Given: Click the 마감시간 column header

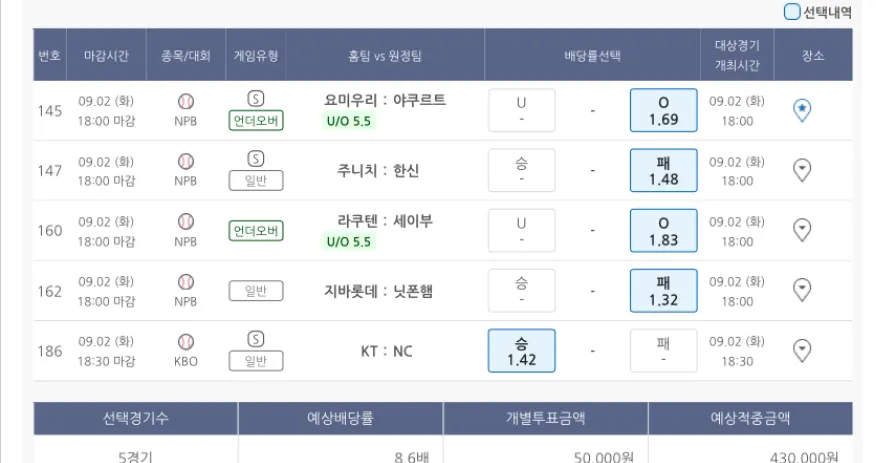Looking at the screenshot, I should [106, 55].
